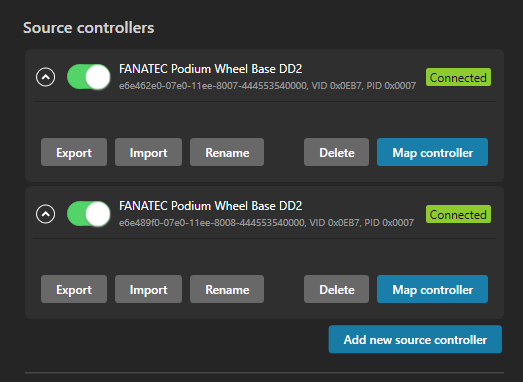Image resolution: width=523 pixels, height=382 pixels.
Task: Add new source controller
Action: 415,339
